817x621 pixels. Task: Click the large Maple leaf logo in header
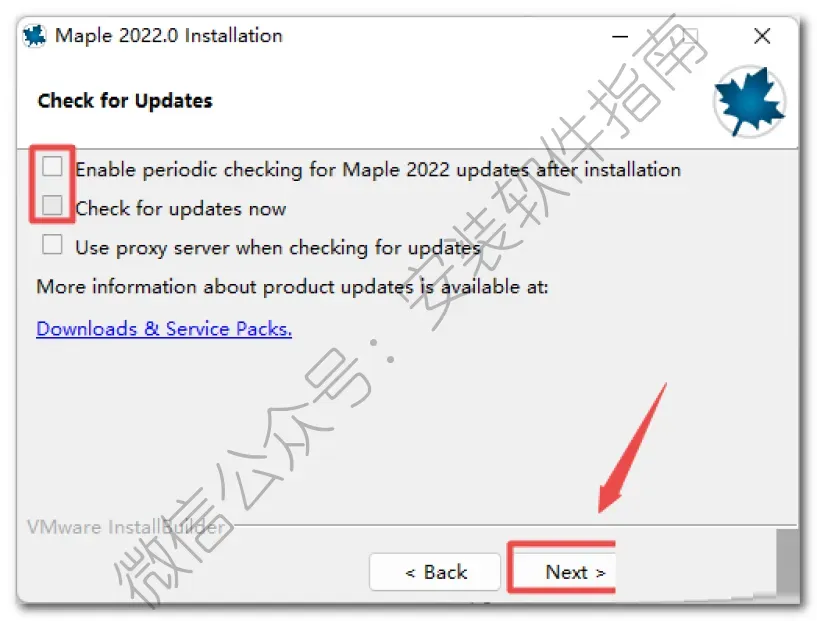click(749, 101)
